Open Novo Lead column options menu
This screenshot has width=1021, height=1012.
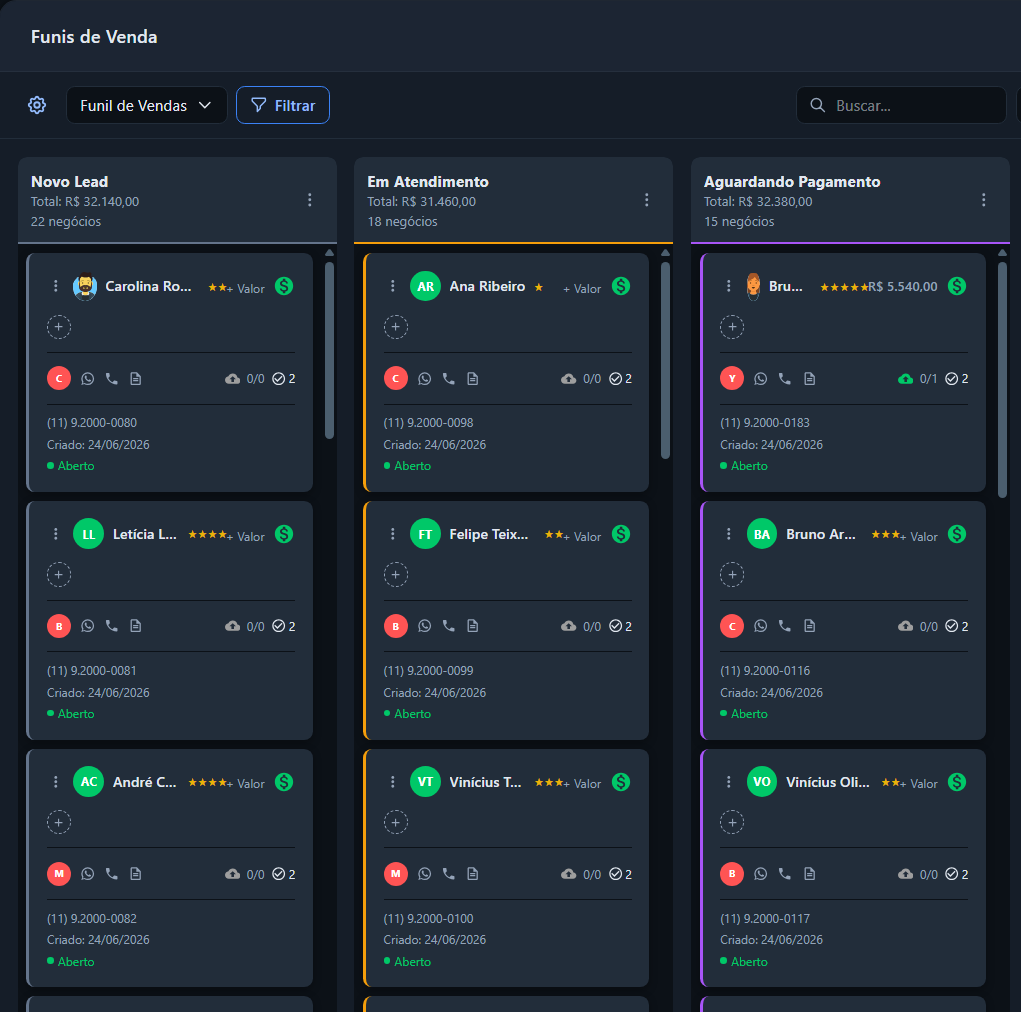pyautogui.click(x=310, y=200)
